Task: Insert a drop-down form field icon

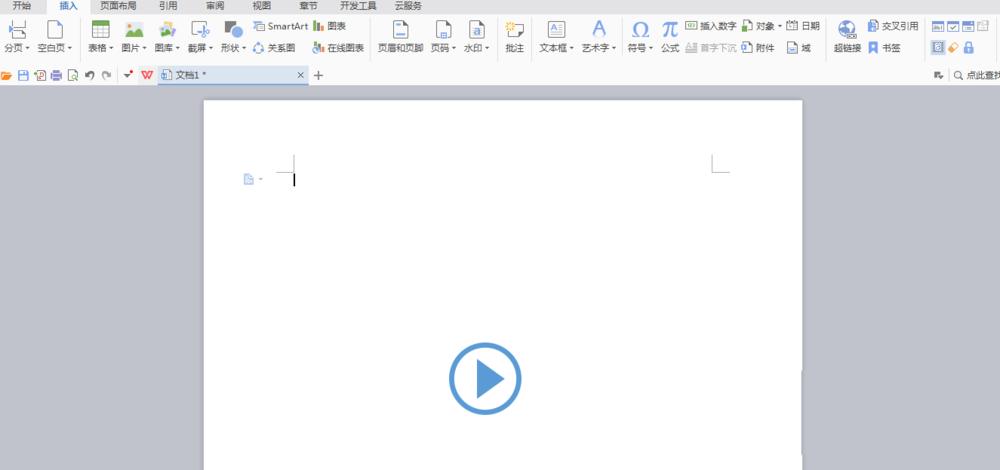Action: 968,26
